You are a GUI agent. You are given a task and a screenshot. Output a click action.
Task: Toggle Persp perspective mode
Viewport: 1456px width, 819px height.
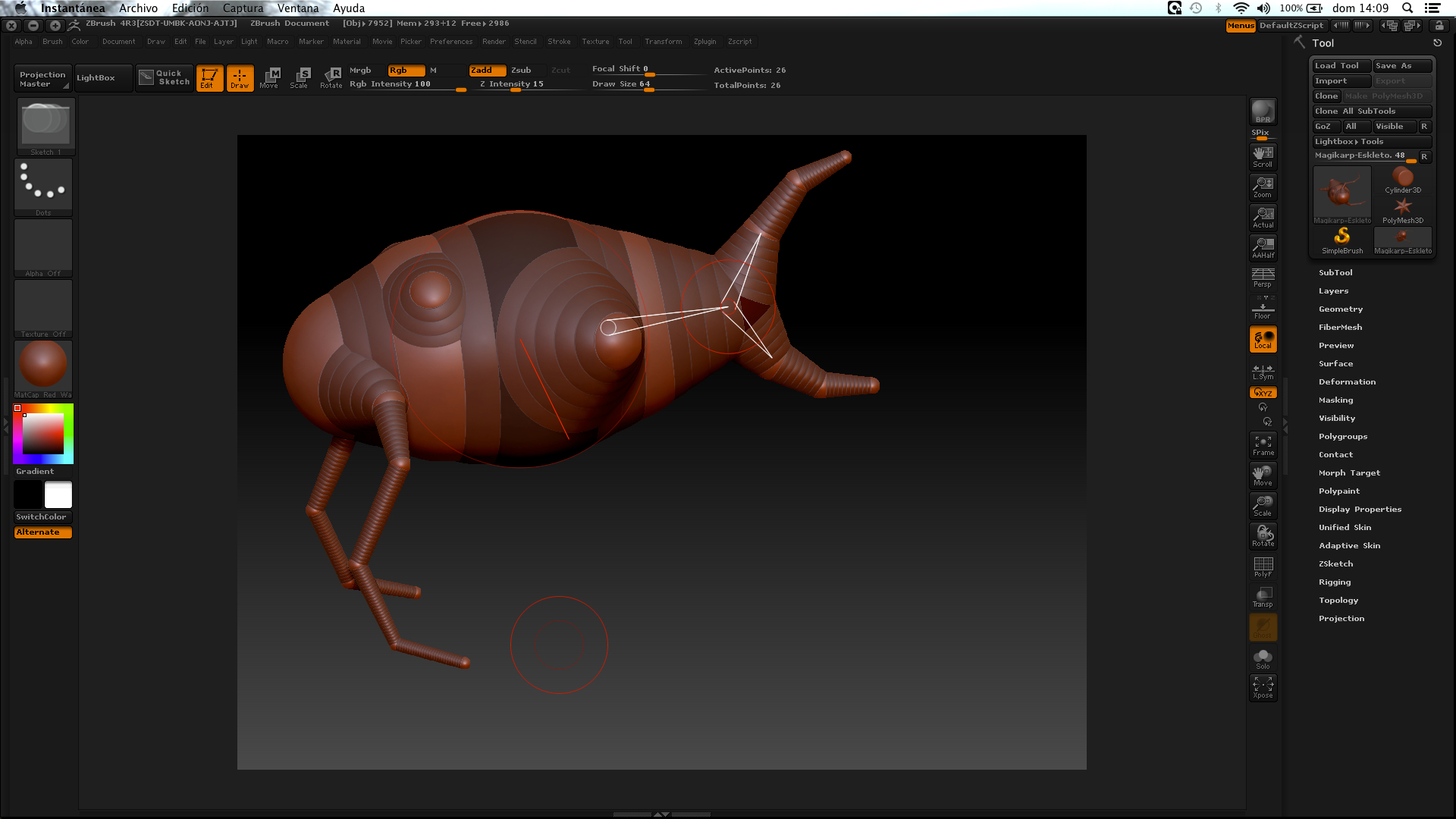click(x=1263, y=278)
